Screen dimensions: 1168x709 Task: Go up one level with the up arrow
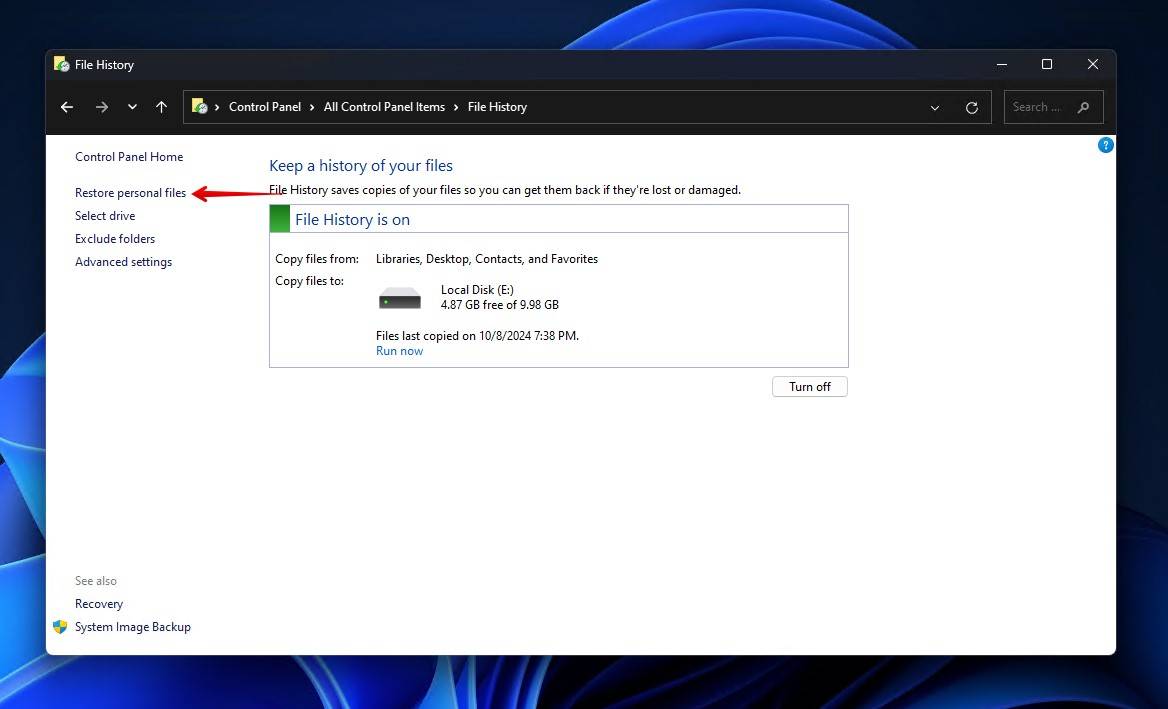(162, 107)
